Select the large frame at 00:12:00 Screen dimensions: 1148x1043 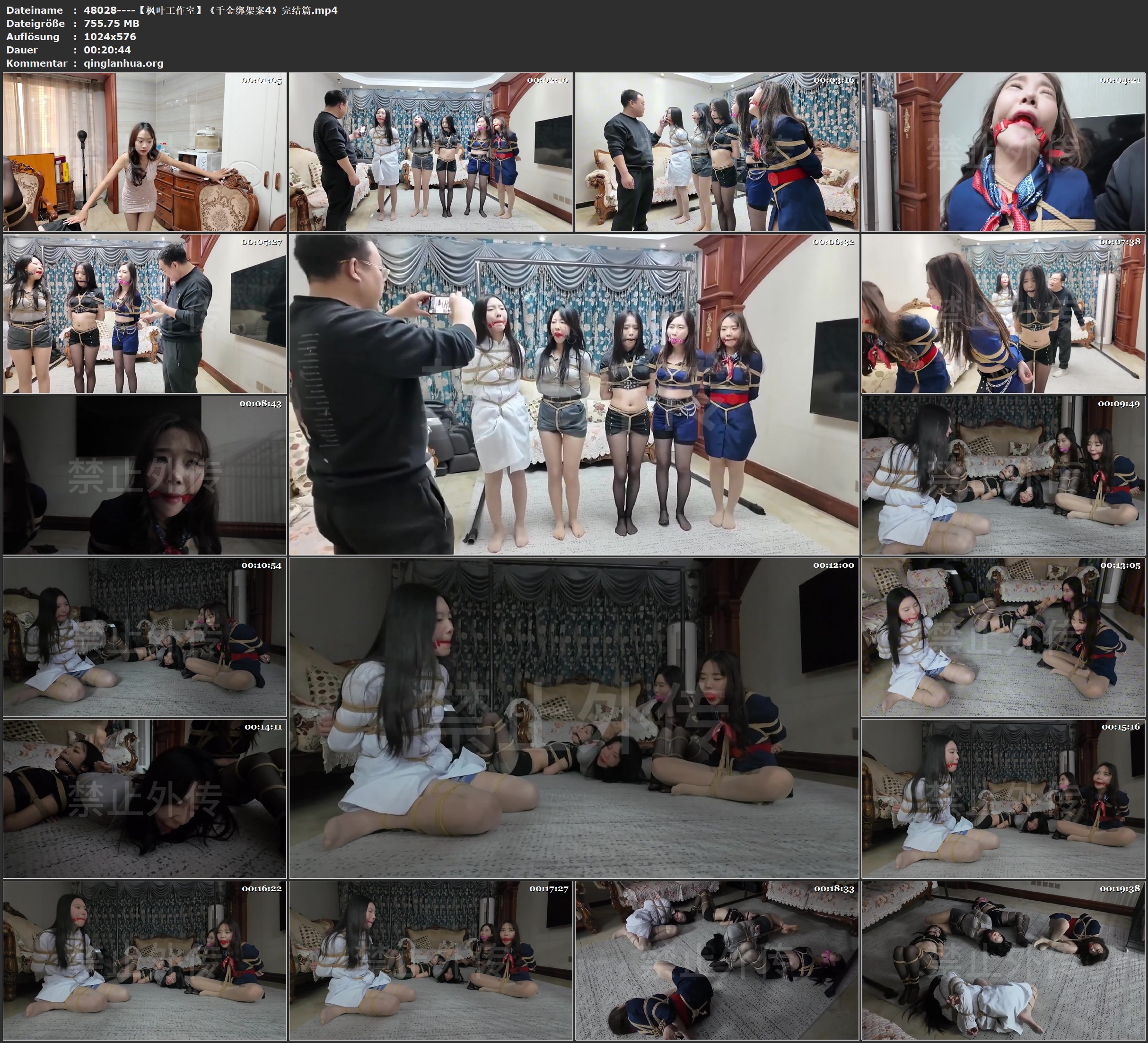573,717
